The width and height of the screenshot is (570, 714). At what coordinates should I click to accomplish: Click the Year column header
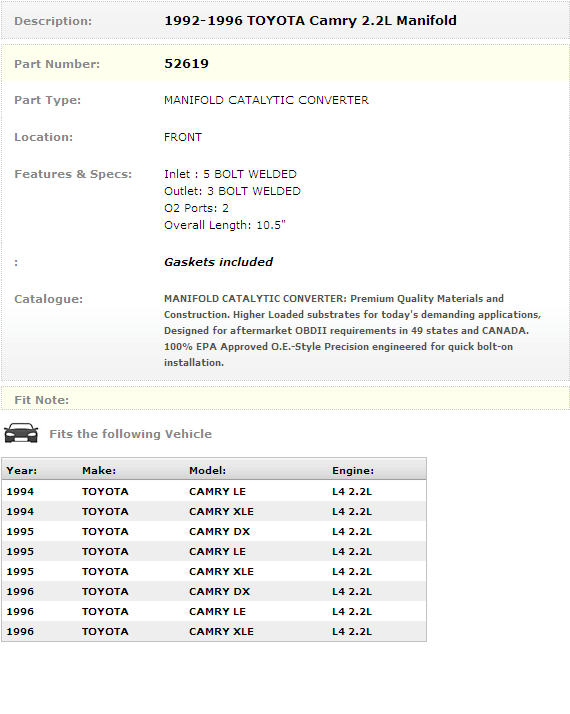[x=22, y=470]
